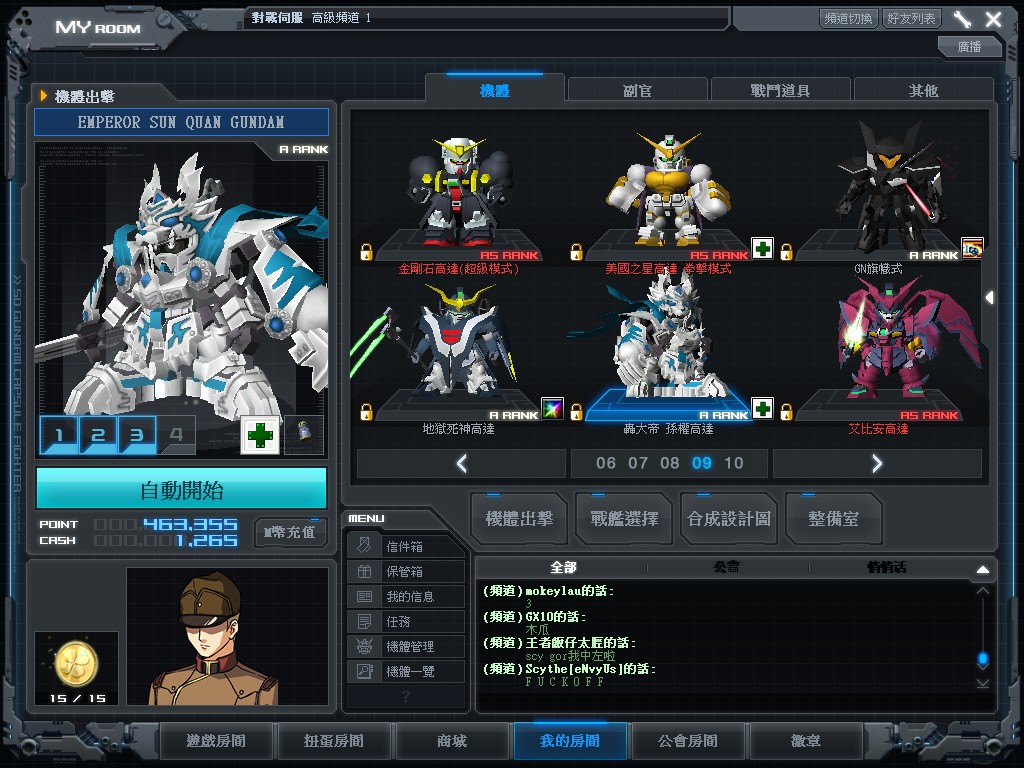The width and height of the screenshot is (1024, 768).
Task: Select loadout slot 2
Action: 98,435
